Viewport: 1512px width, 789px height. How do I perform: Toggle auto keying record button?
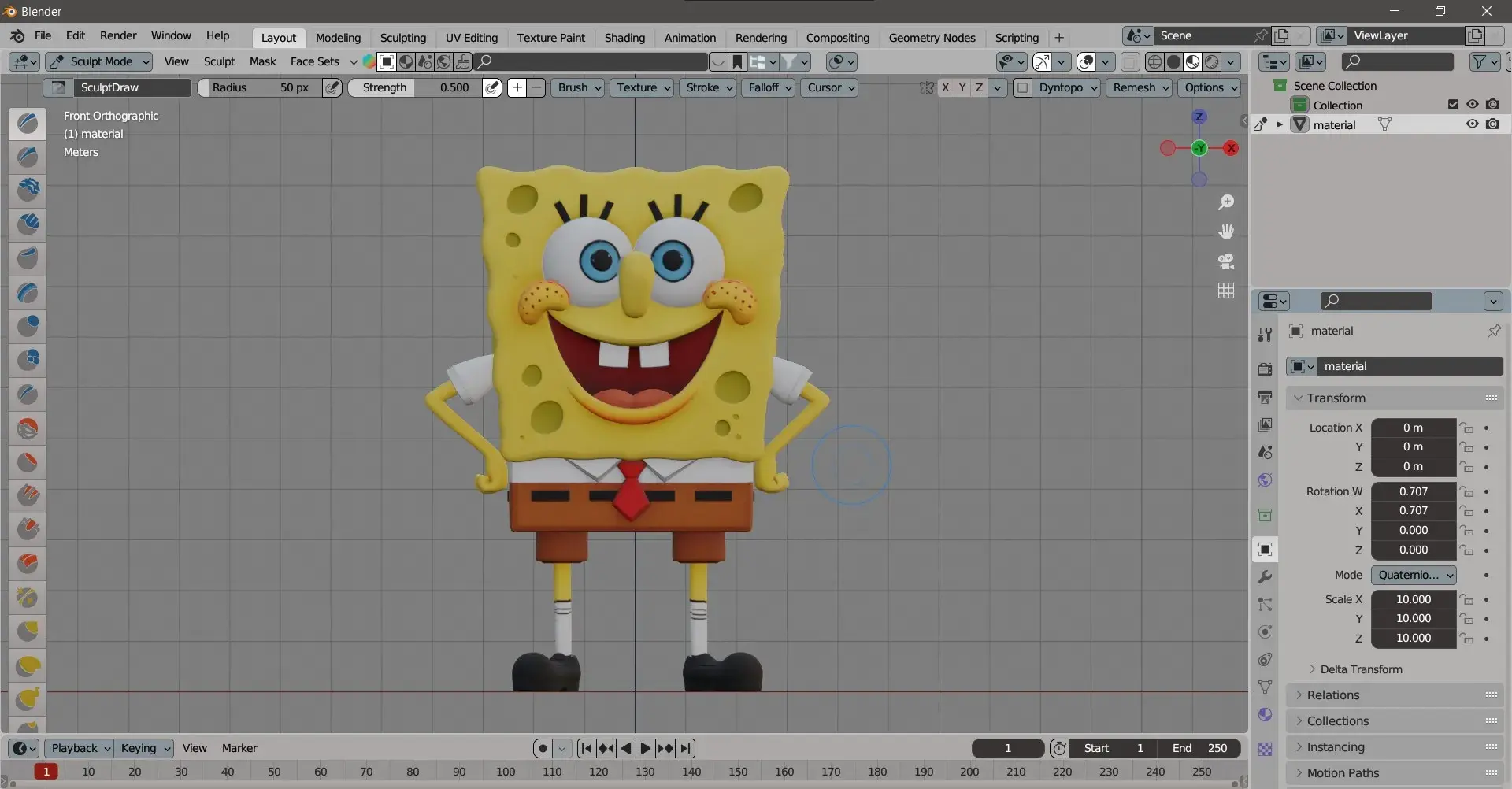tap(543, 748)
